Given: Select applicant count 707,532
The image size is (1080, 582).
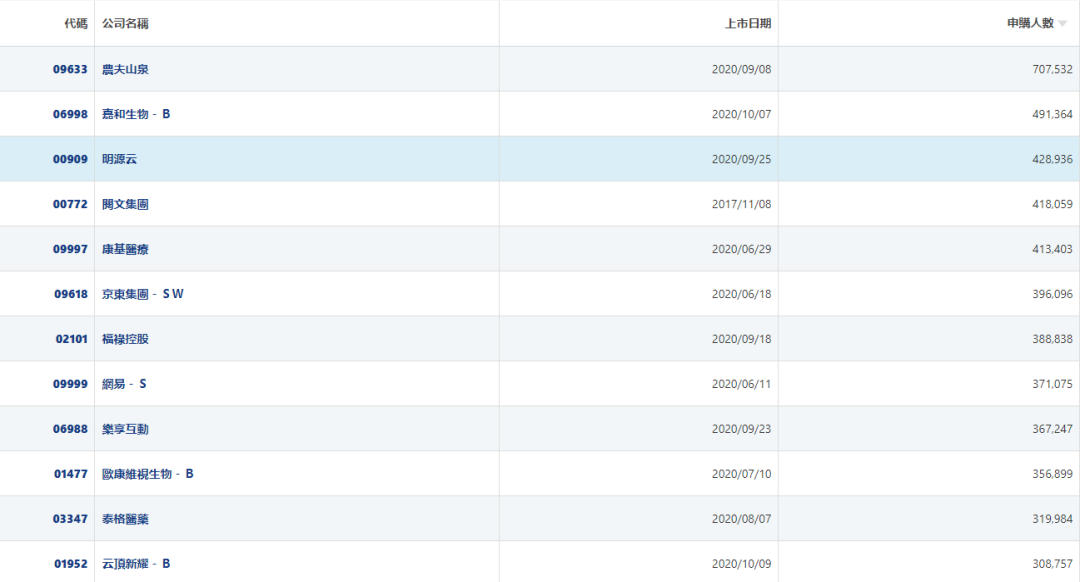Looking at the screenshot, I should click(1052, 69).
